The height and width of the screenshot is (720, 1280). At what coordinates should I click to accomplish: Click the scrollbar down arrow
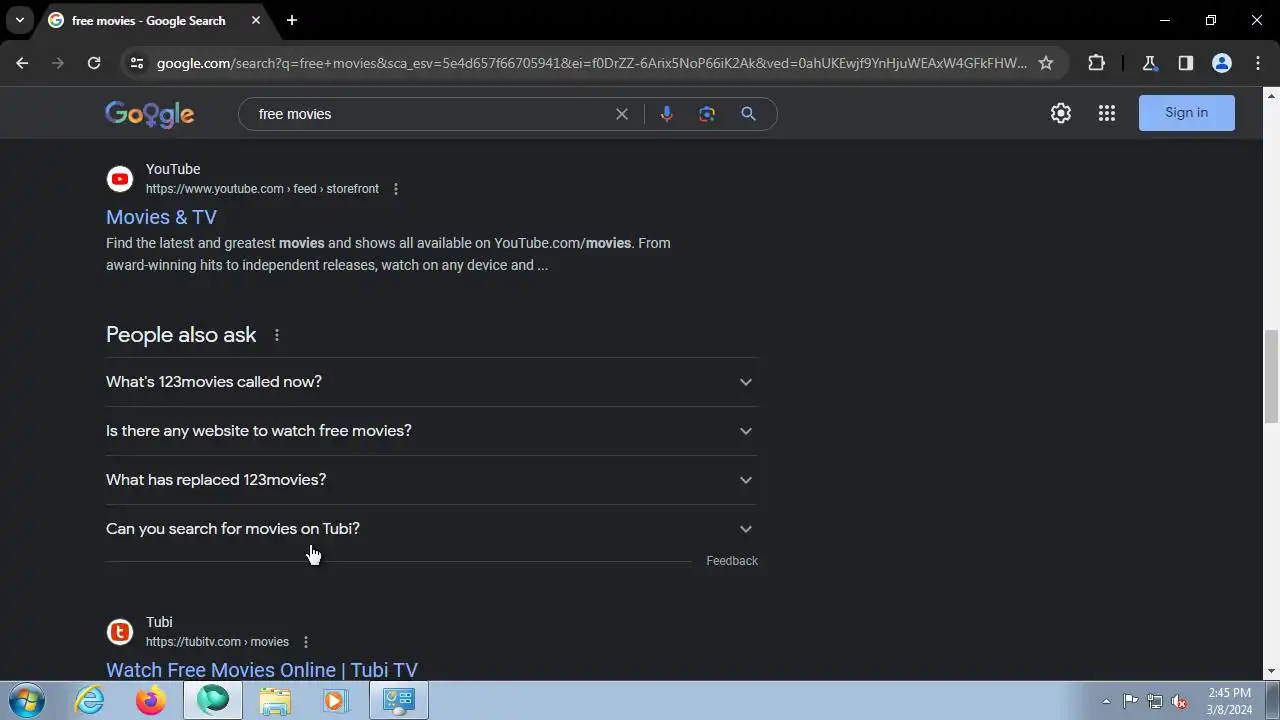pos(1271,672)
